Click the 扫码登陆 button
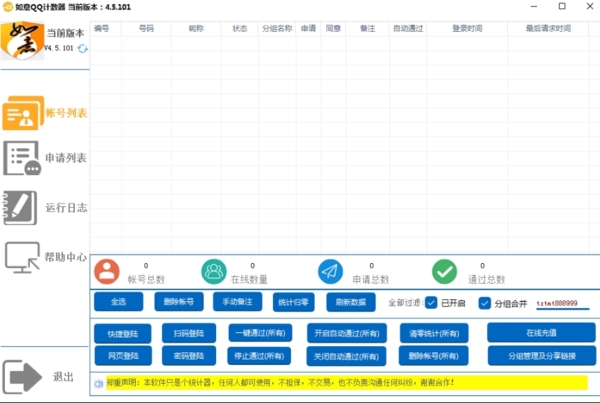 tap(189, 333)
